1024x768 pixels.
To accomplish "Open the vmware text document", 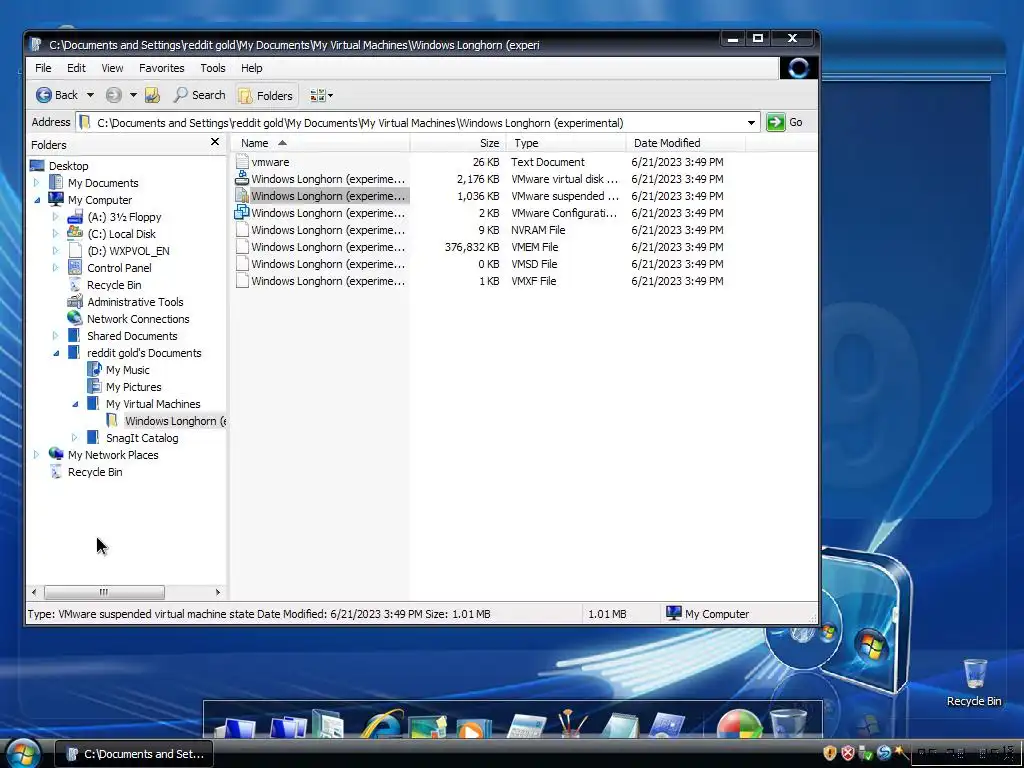I will click(x=270, y=162).
